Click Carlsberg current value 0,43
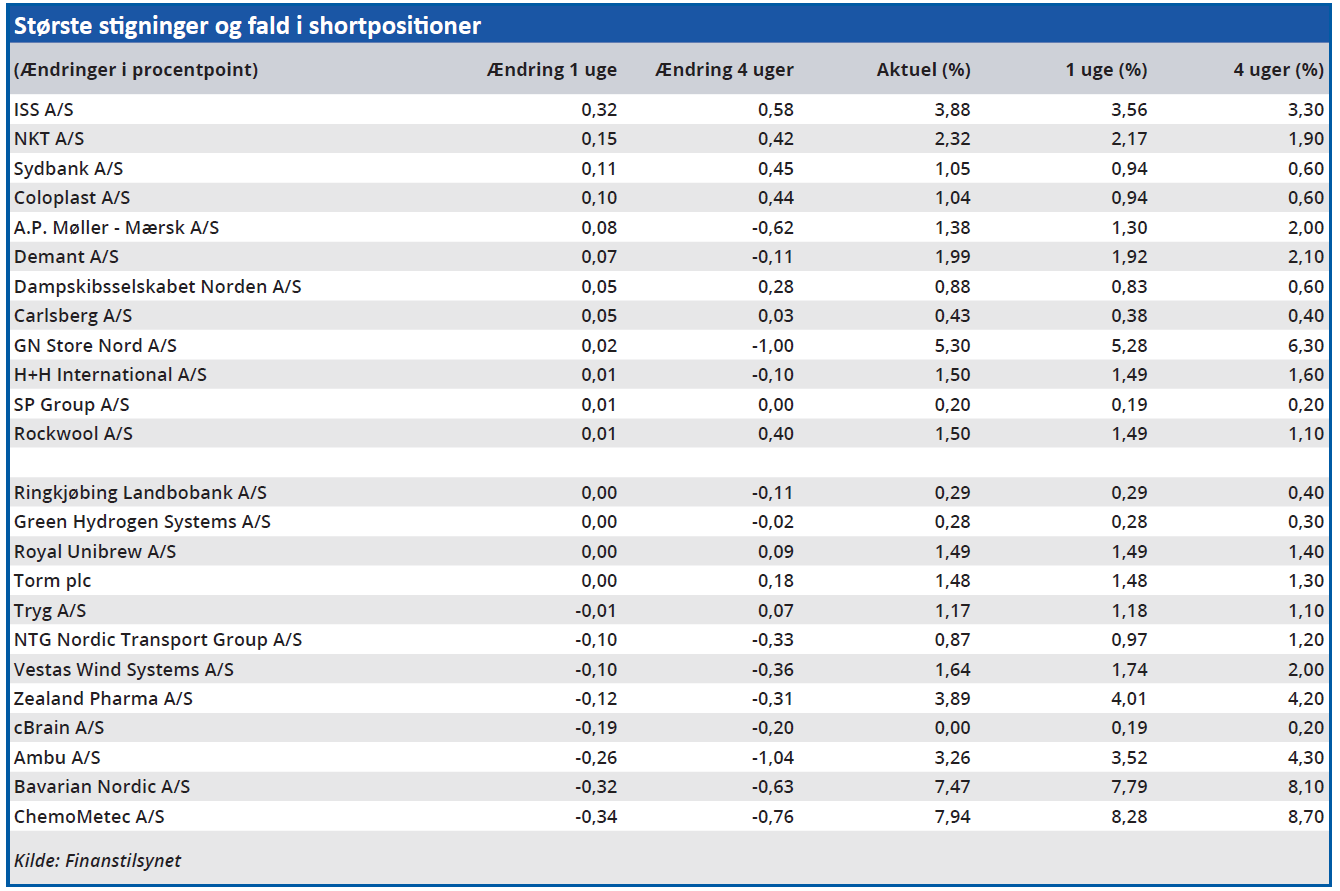Viewport: 1340px width, 891px height. click(x=952, y=316)
